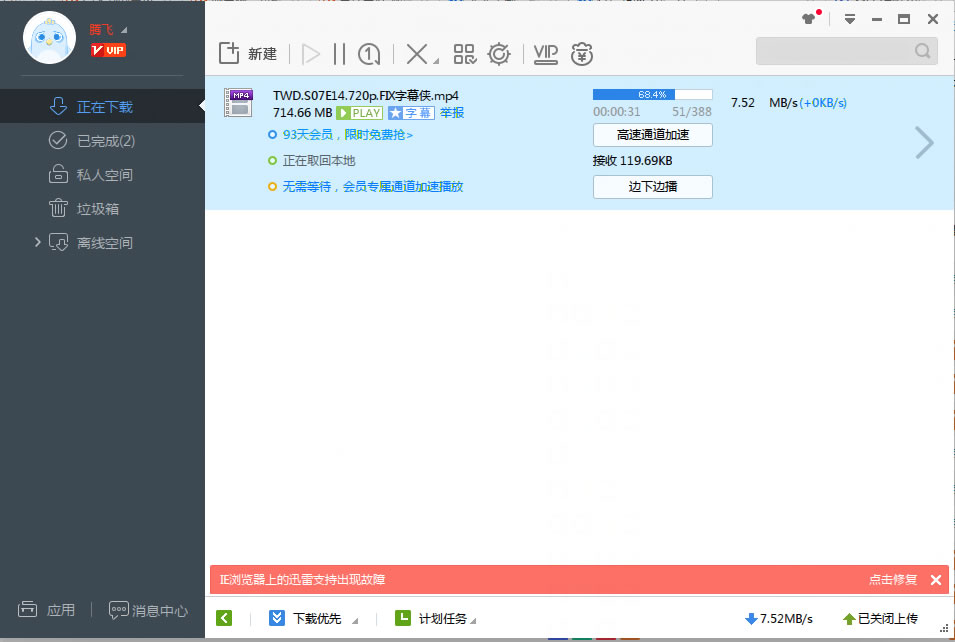Pause the download with the toolbar pause icon

340,54
